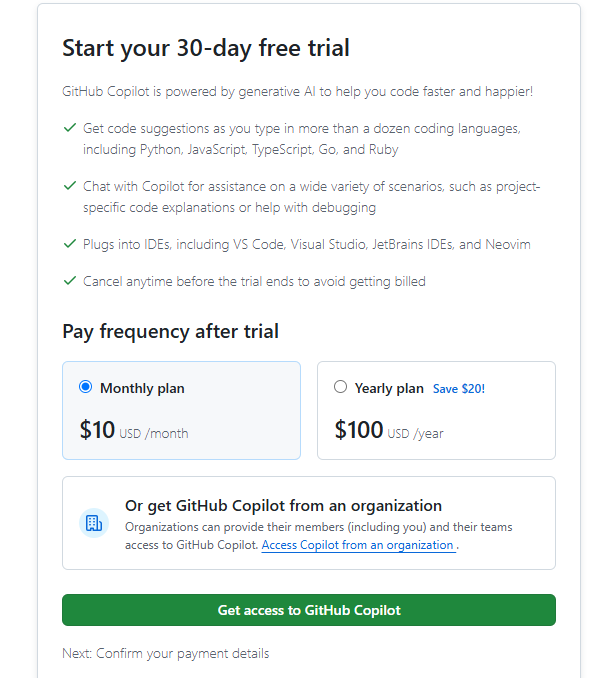The width and height of the screenshot is (610, 678).
Task: Click Or get GitHub Copilot from organization heading
Action: click(x=283, y=505)
